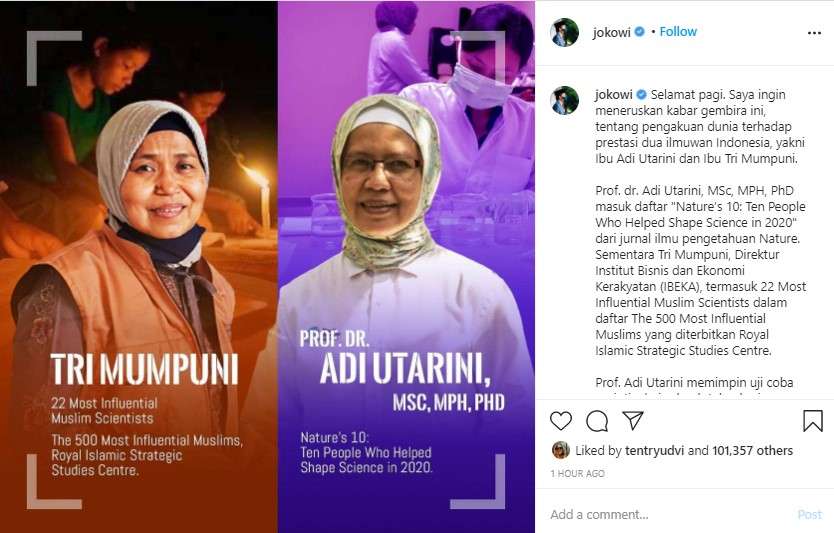Like the post with the heart icon
This screenshot has width=834, height=533.
pyautogui.click(x=561, y=421)
